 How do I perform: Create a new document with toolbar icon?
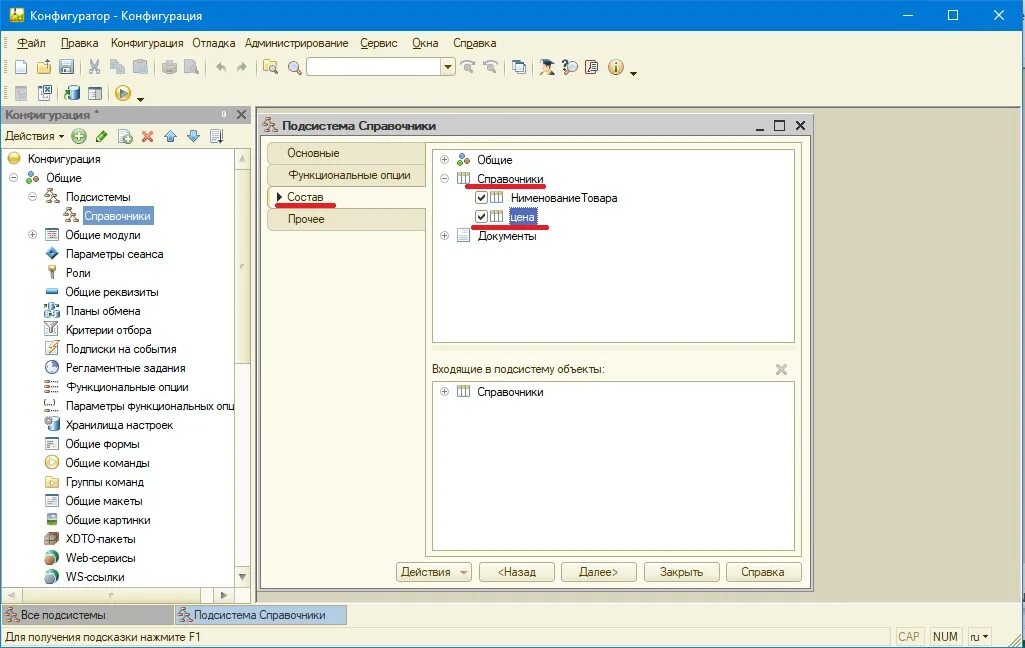[21, 67]
